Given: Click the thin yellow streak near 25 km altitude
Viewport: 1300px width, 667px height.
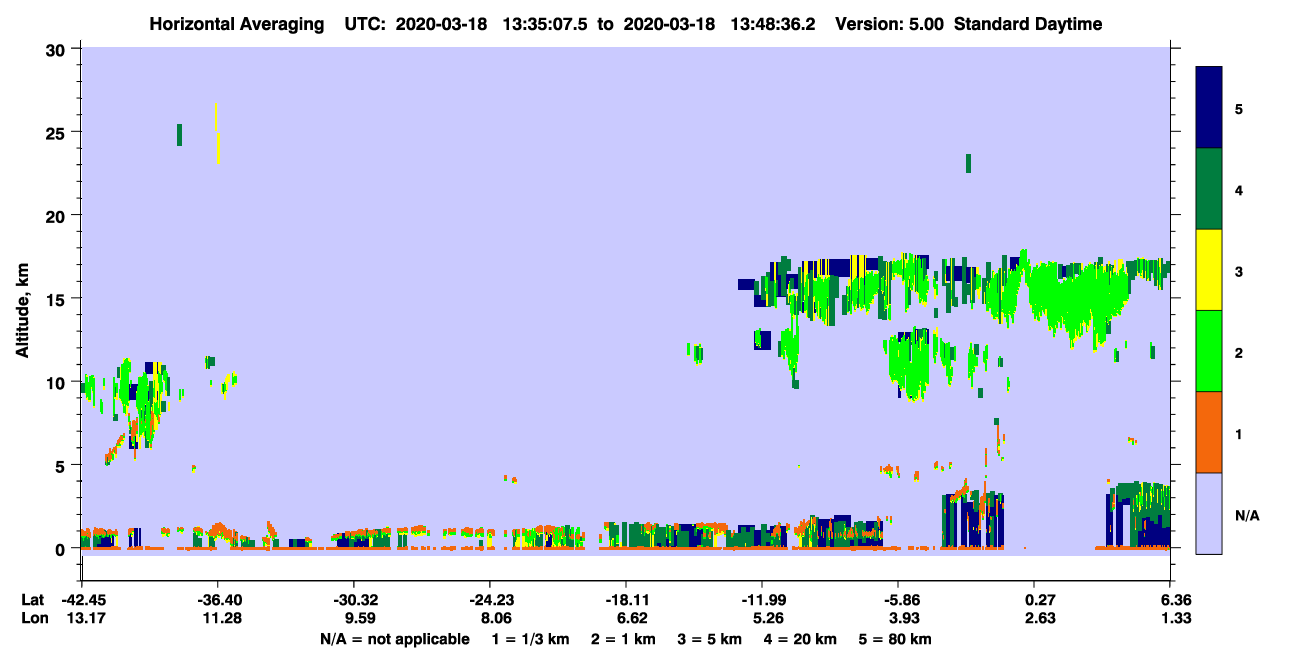Looking at the screenshot, I should click(217, 133).
